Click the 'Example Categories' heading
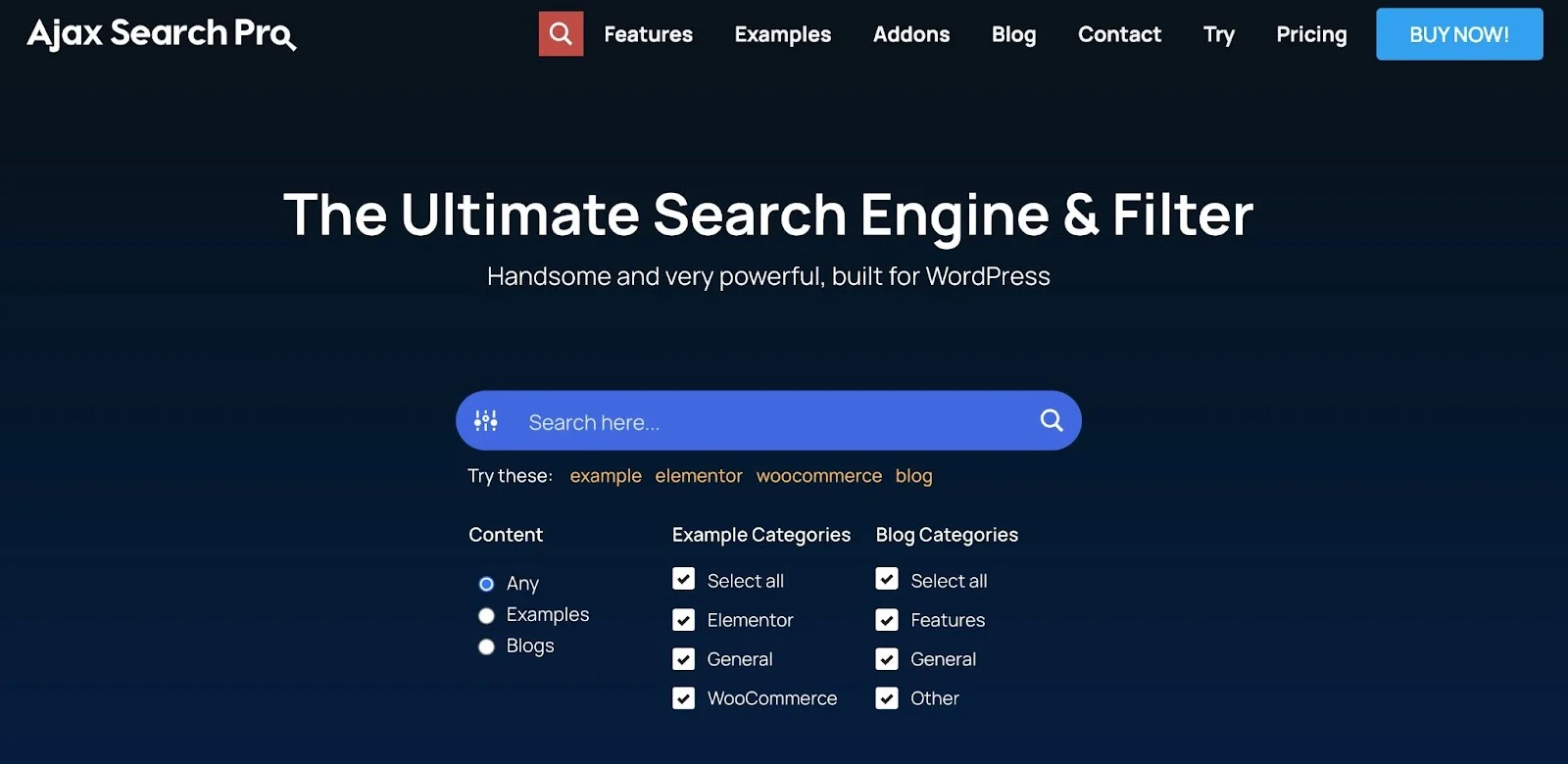1568x764 pixels. [x=761, y=535]
